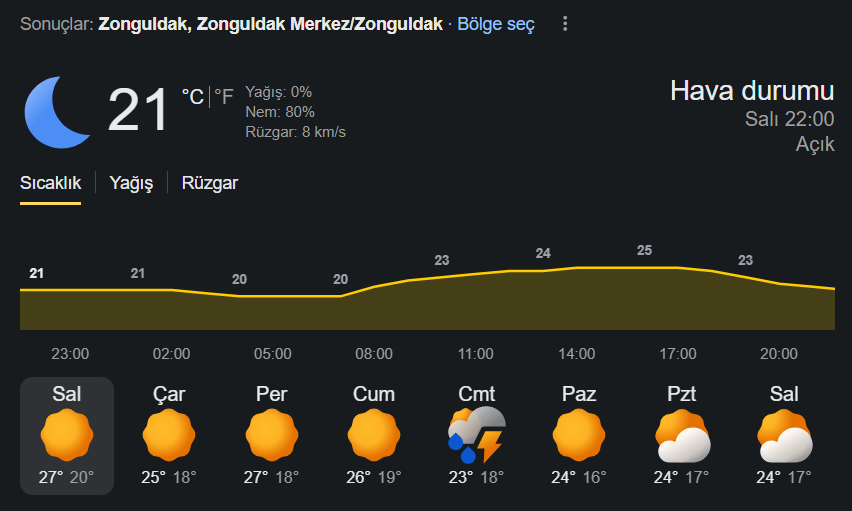
Task: Select the last Sal day forecast card
Action: pyautogui.click(x=784, y=436)
